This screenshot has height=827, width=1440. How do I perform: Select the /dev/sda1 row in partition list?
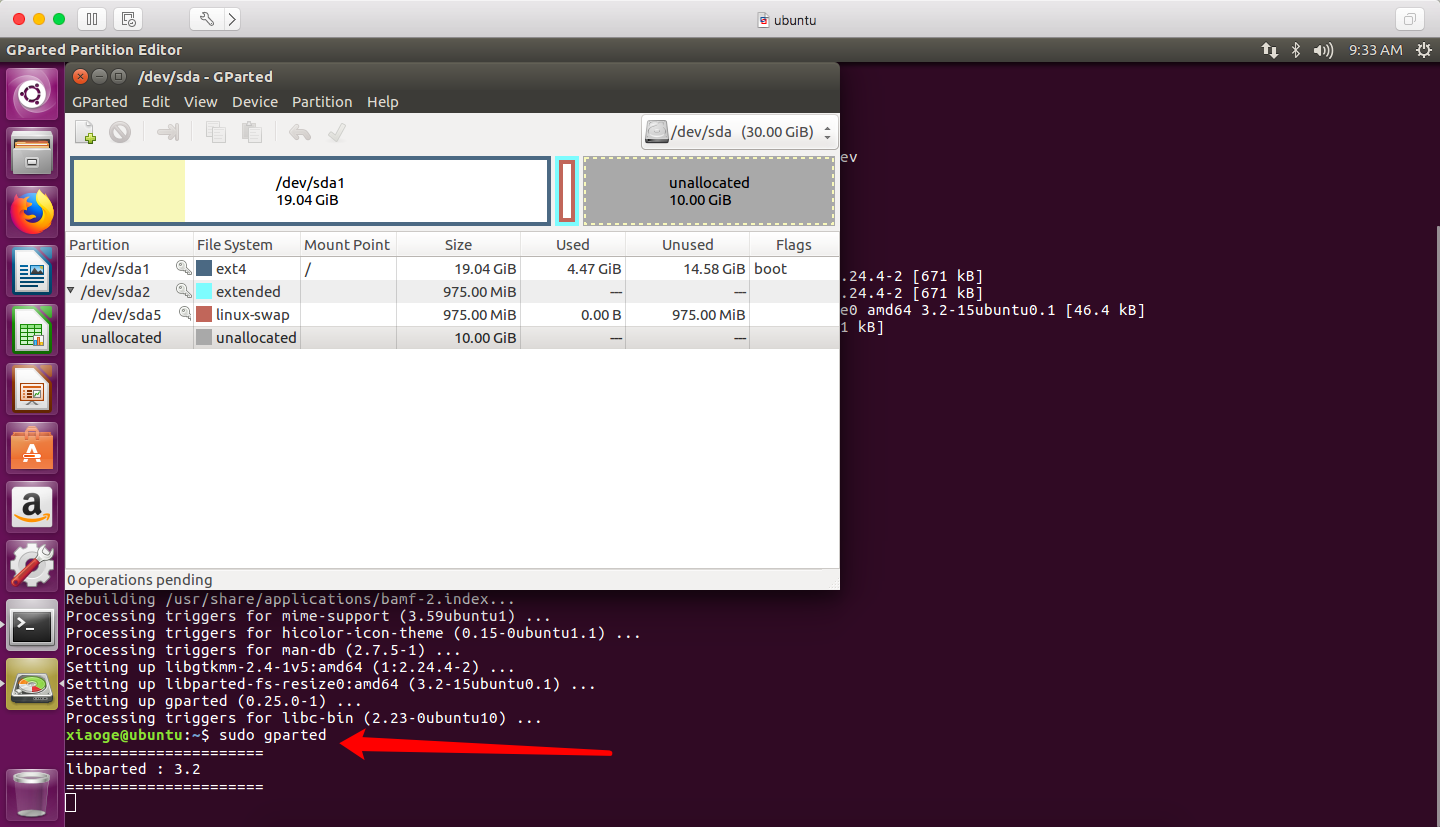coord(452,269)
